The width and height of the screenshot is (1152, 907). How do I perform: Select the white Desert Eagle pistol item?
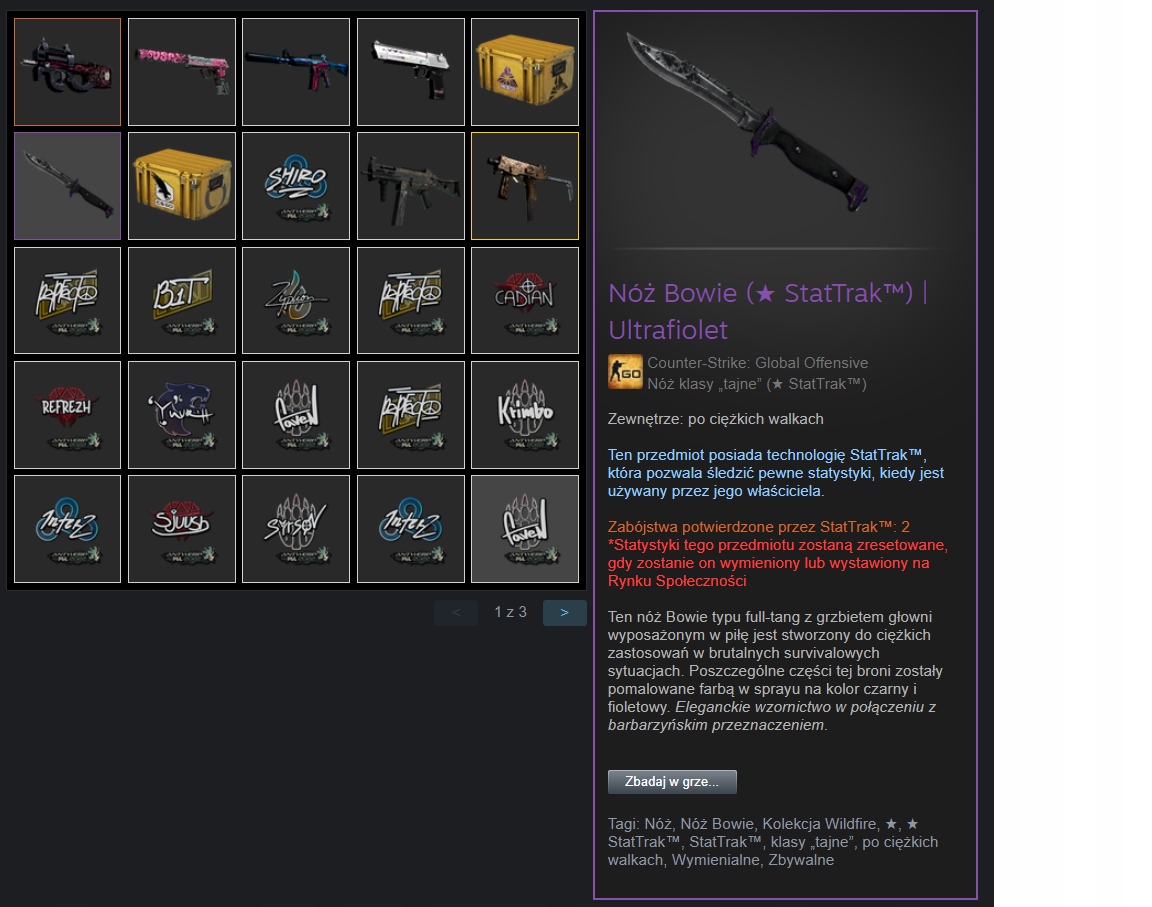tap(411, 72)
